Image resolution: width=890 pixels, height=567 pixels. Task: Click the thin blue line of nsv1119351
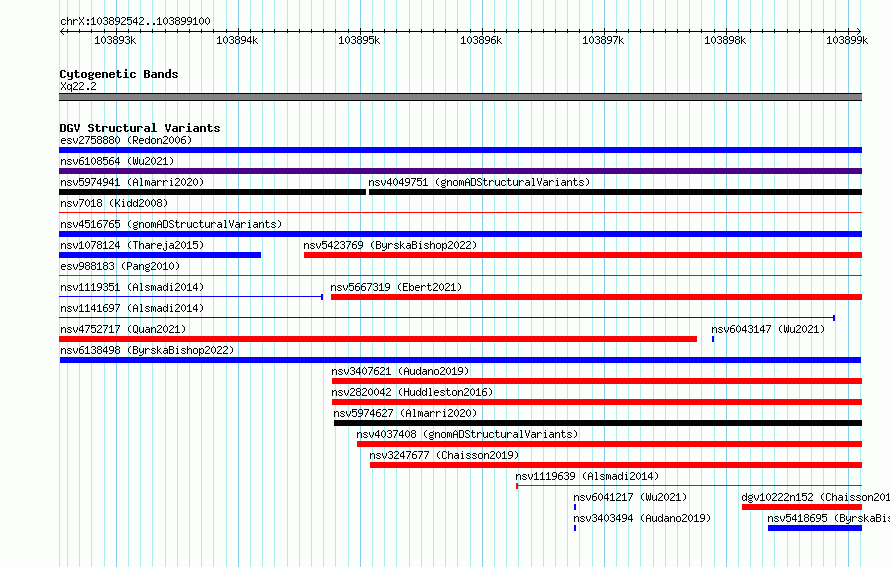coord(191,297)
